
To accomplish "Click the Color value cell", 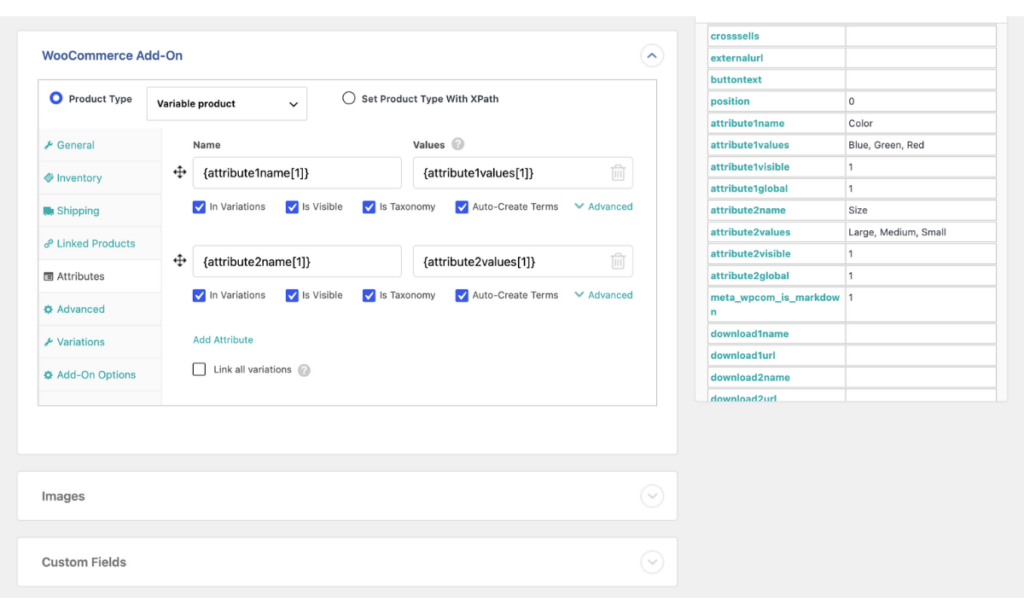I will (921, 123).
